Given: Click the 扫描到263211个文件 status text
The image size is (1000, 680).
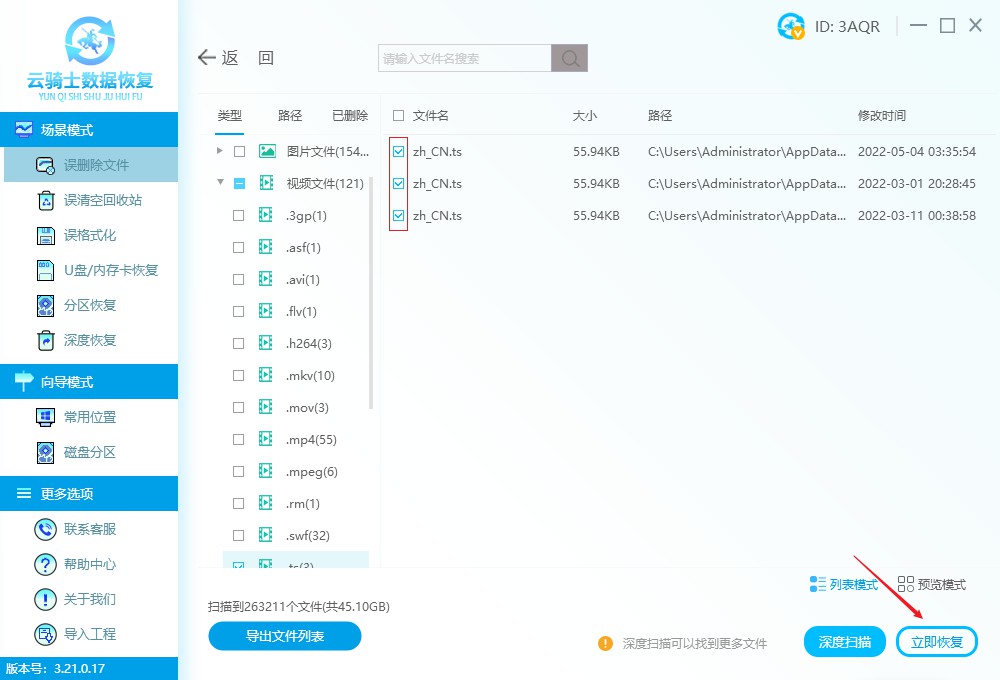Looking at the screenshot, I should (x=298, y=606).
